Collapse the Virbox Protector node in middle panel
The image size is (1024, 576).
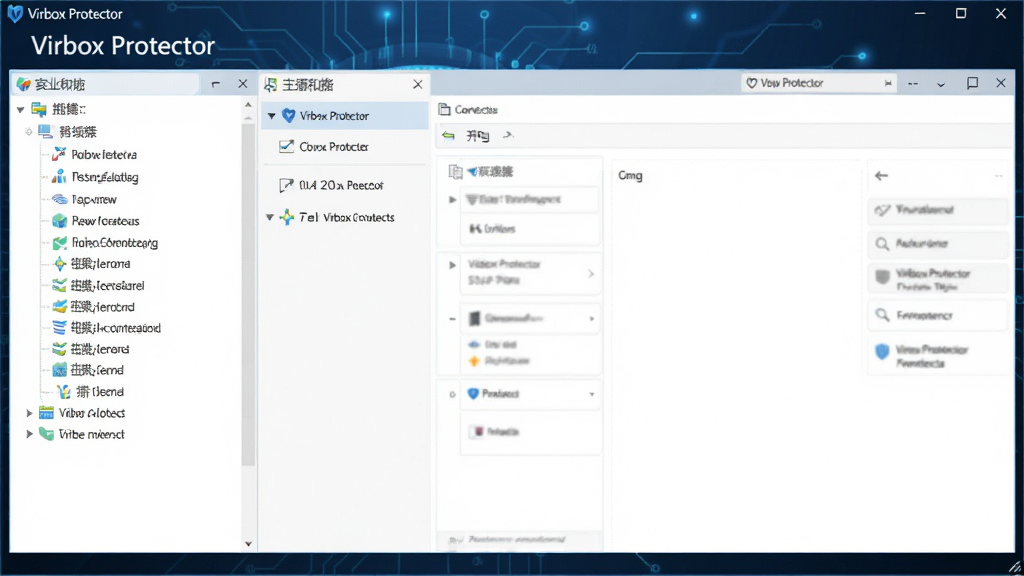pyautogui.click(x=271, y=116)
